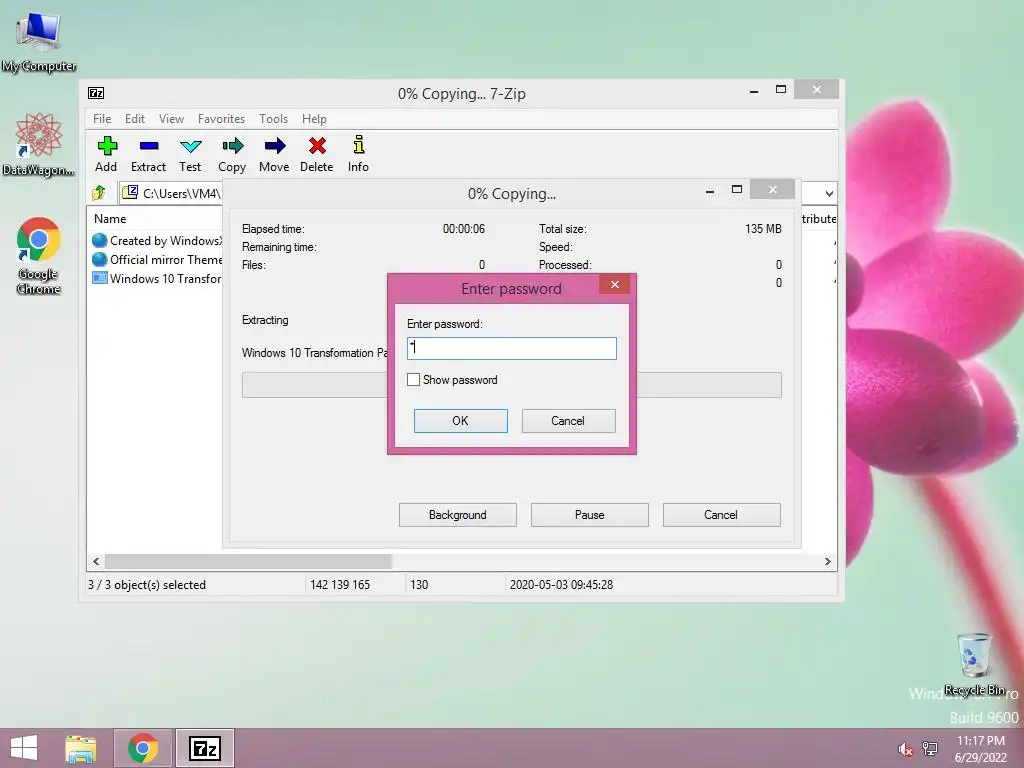Screen dimensions: 1024x768
Task: Open the Tools menu
Action: pyautogui.click(x=274, y=119)
